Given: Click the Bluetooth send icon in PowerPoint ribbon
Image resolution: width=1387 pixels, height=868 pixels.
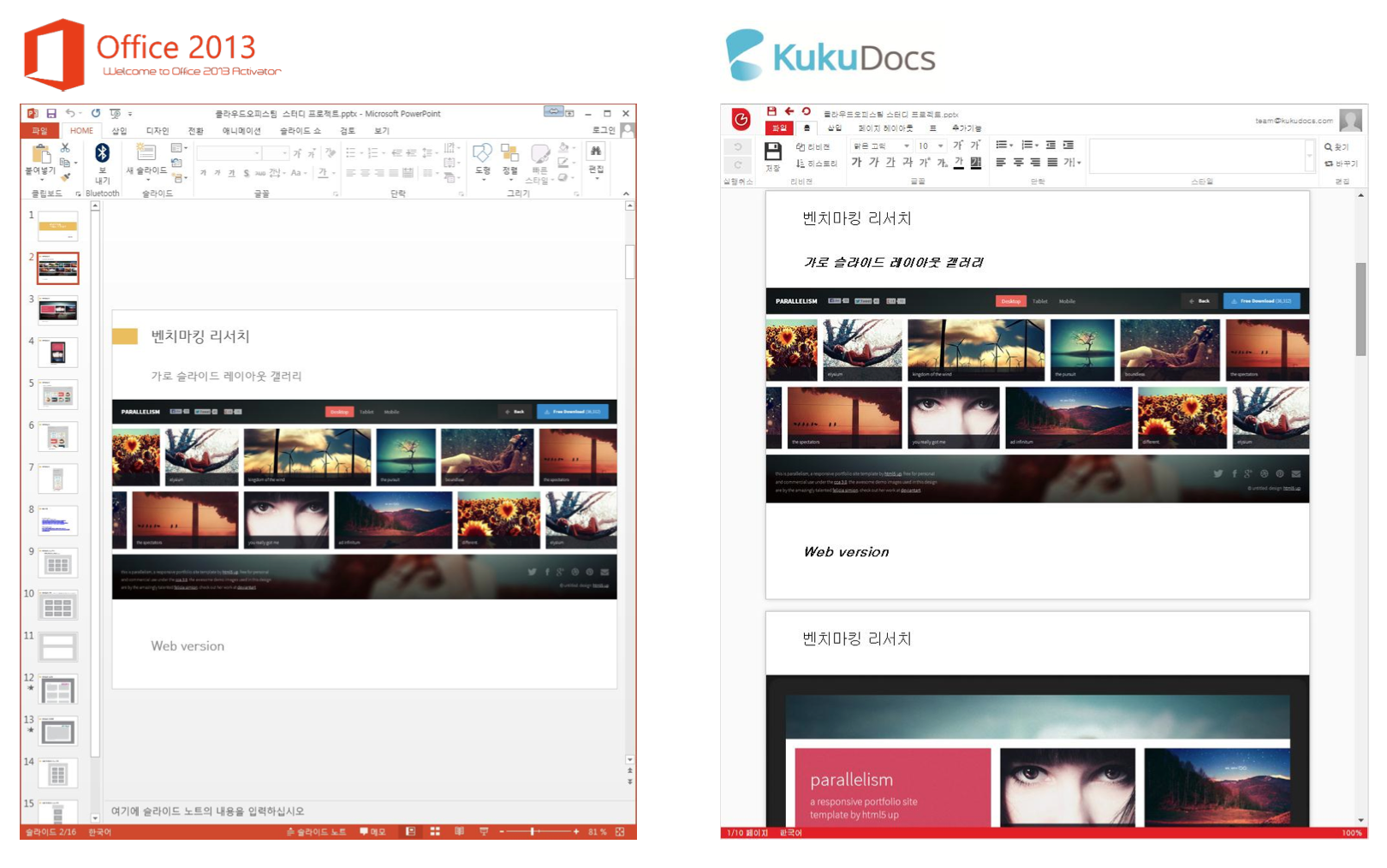Looking at the screenshot, I should [x=102, y=154].
